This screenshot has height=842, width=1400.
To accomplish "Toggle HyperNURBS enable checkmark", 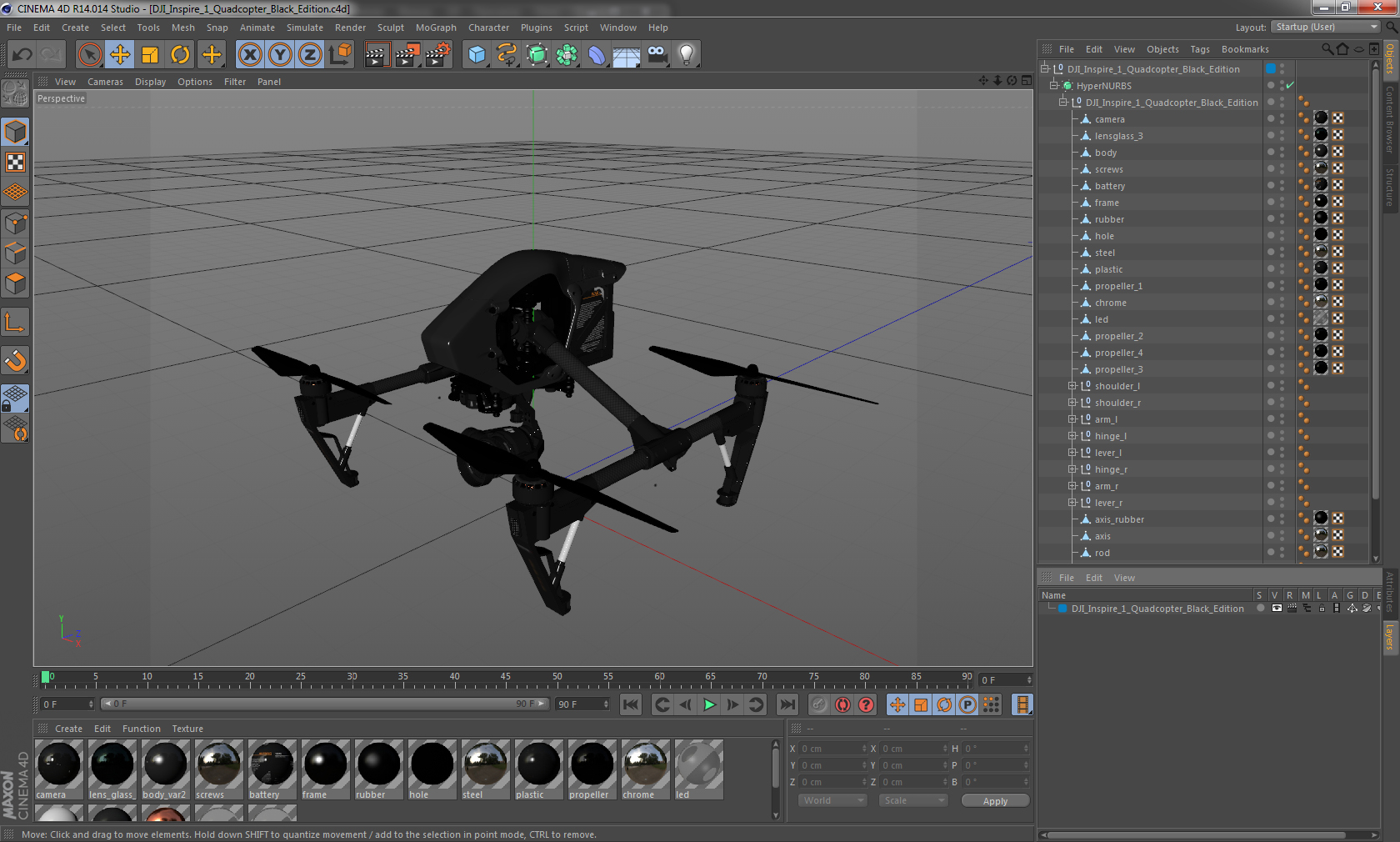I will click(1290, 86).
